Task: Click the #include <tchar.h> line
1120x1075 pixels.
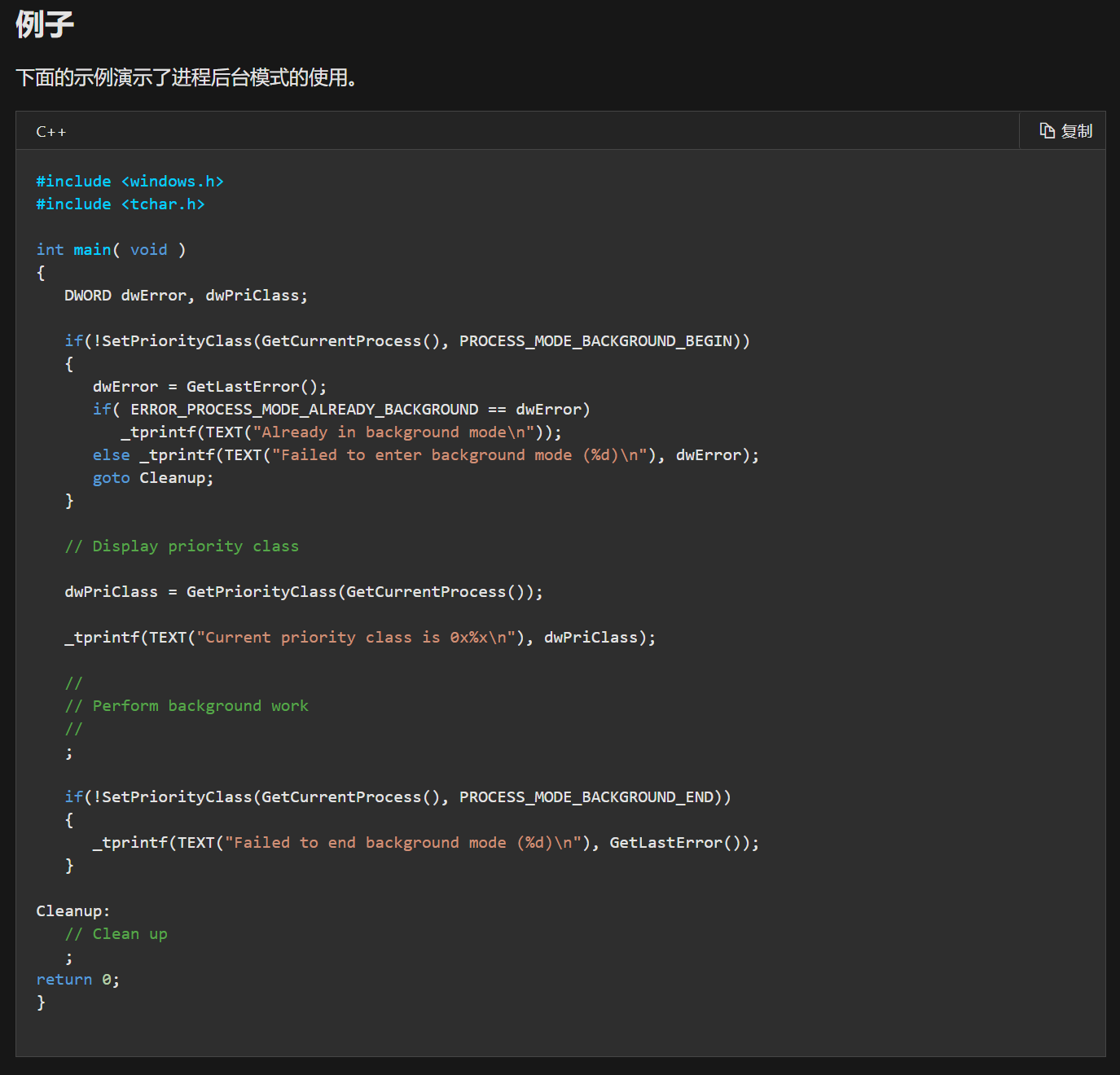Action: coord(121,204)
